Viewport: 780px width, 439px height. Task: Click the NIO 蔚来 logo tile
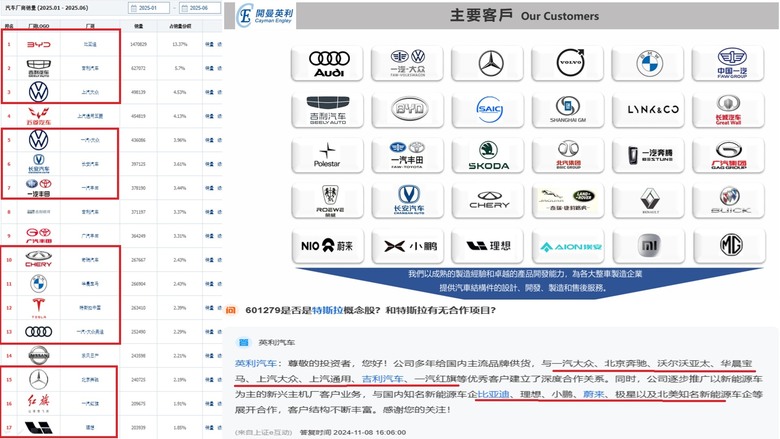point(327,245)
